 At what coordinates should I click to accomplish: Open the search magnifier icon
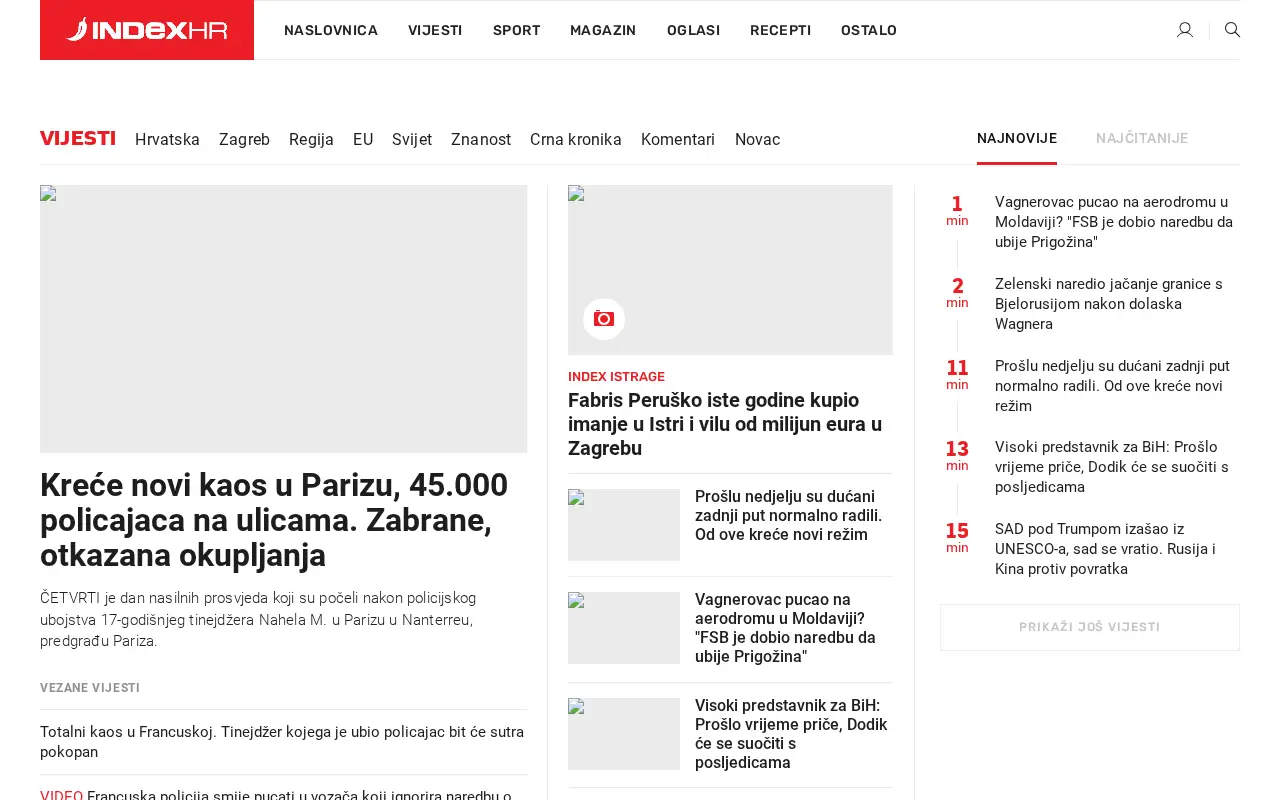[x=1232, y=30]
